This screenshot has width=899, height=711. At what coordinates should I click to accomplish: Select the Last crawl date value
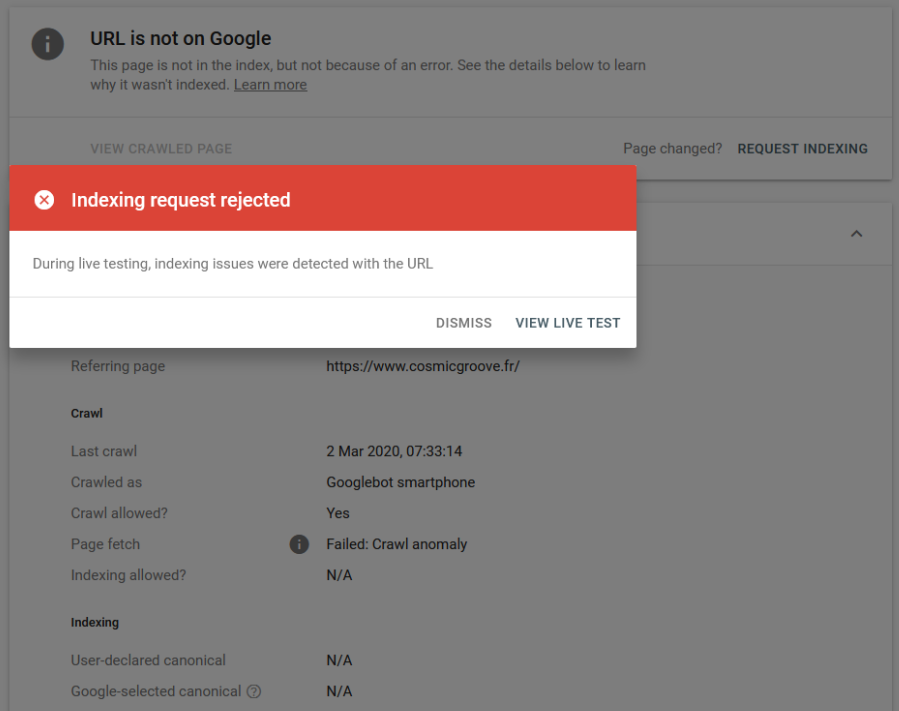tap(393, 451)
